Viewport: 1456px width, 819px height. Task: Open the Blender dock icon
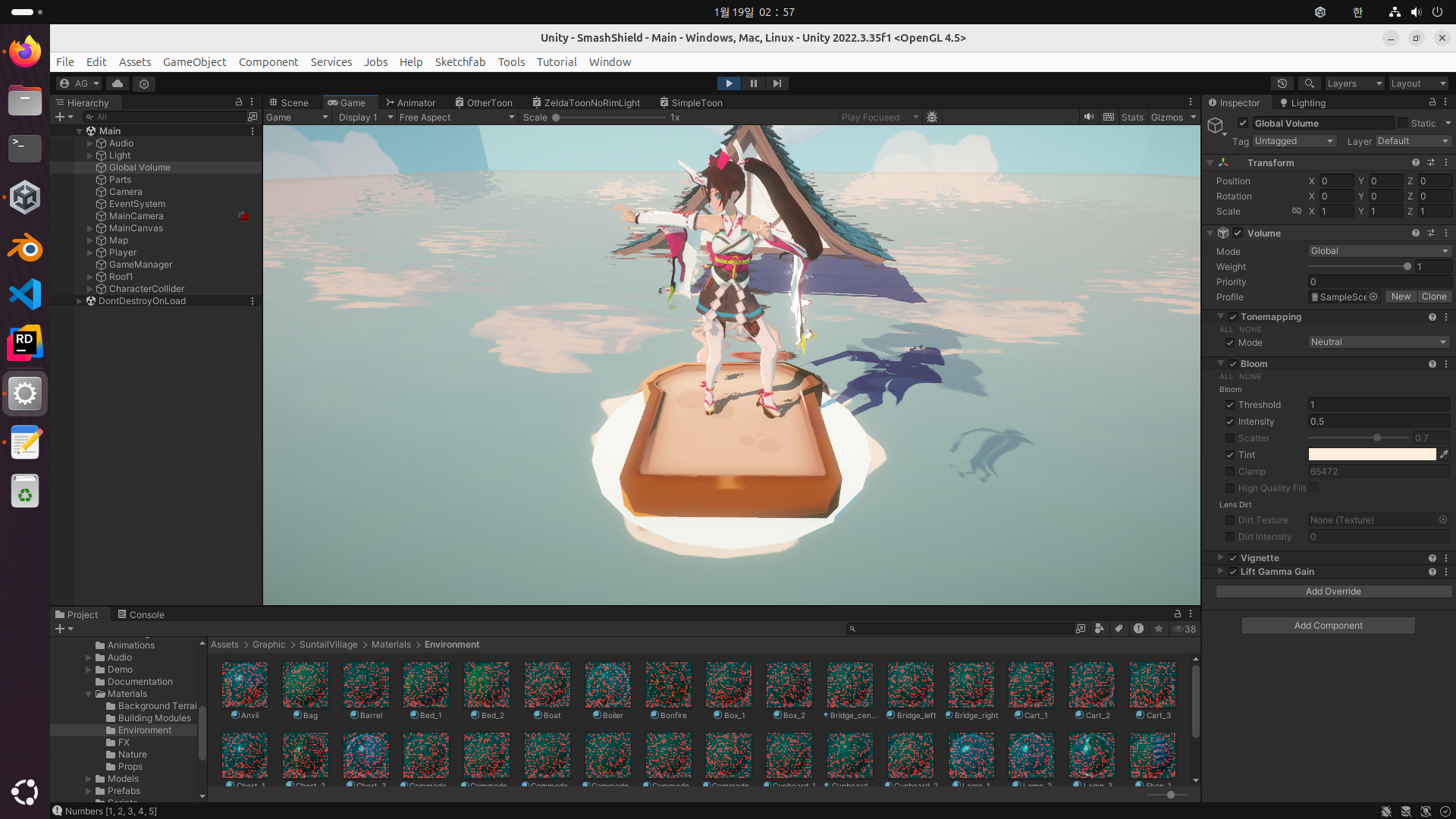[x=25, y=247]
